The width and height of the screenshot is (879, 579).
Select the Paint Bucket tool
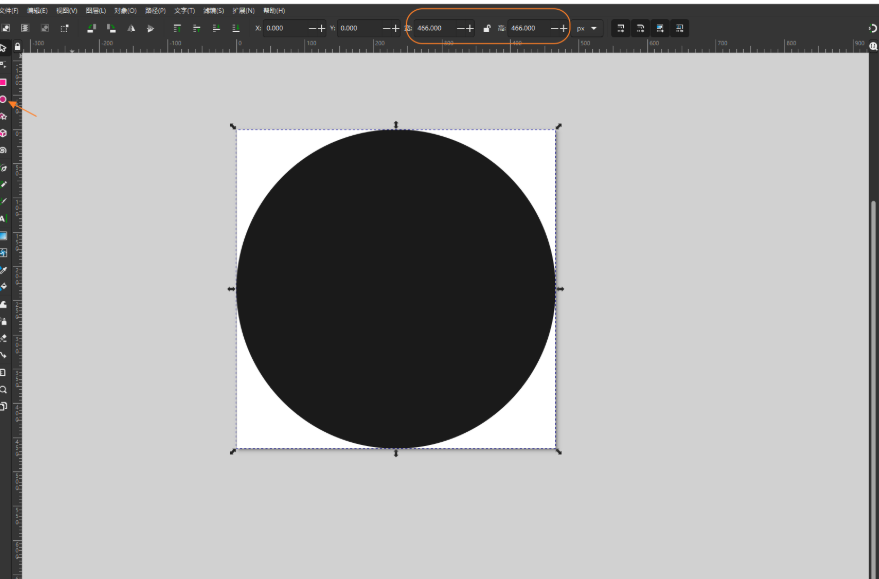click(3, 287)
